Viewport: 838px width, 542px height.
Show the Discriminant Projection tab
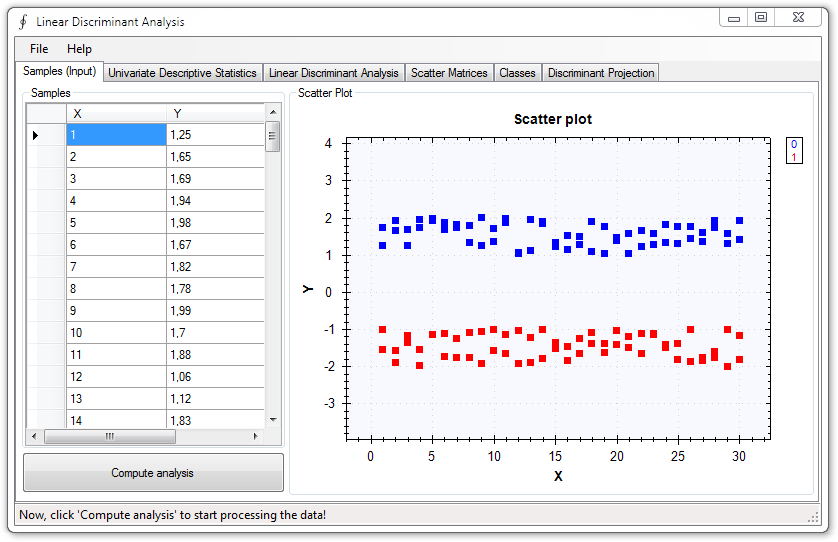point(601,73)
